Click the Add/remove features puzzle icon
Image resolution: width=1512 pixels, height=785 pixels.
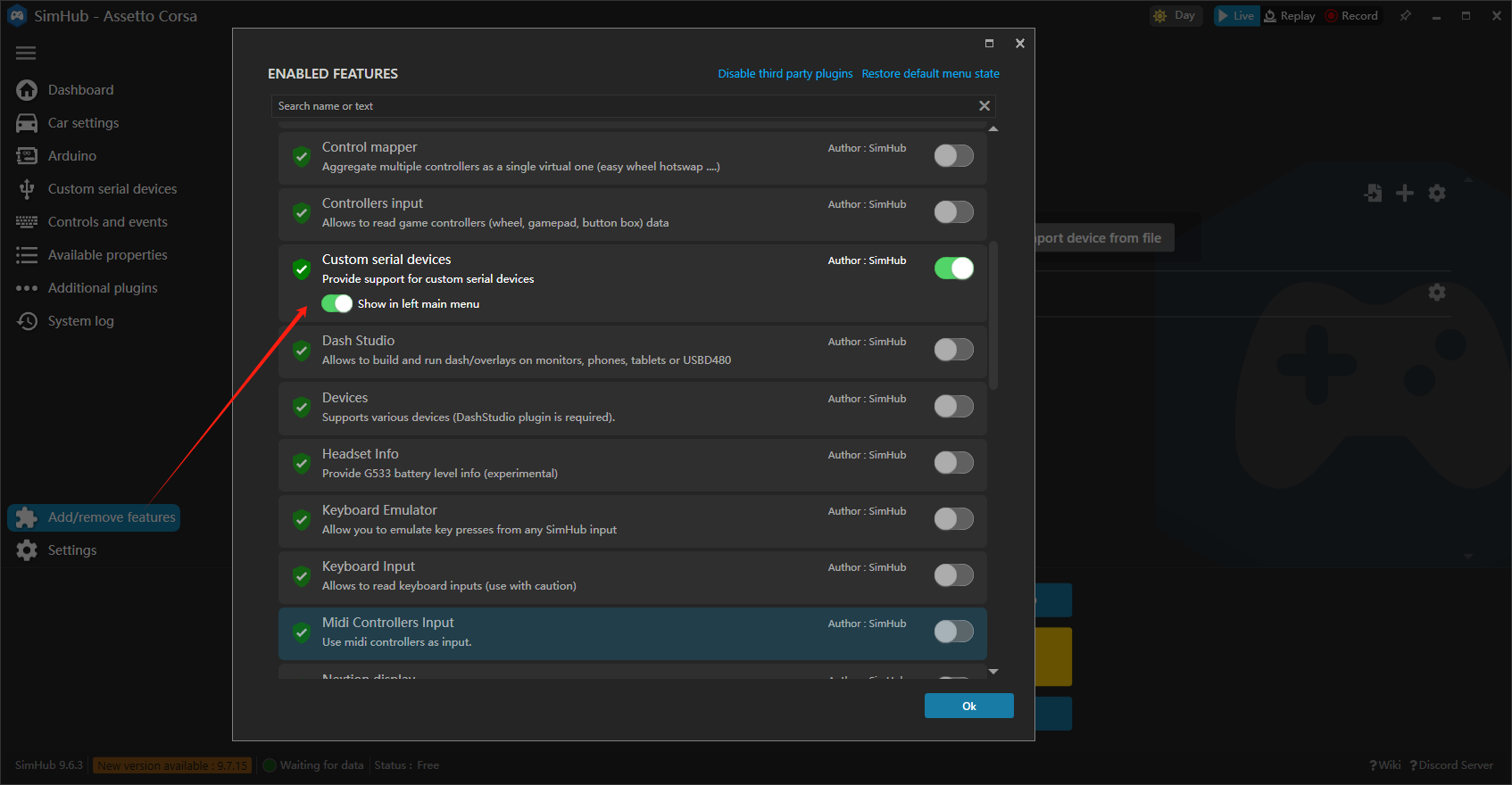27,517
